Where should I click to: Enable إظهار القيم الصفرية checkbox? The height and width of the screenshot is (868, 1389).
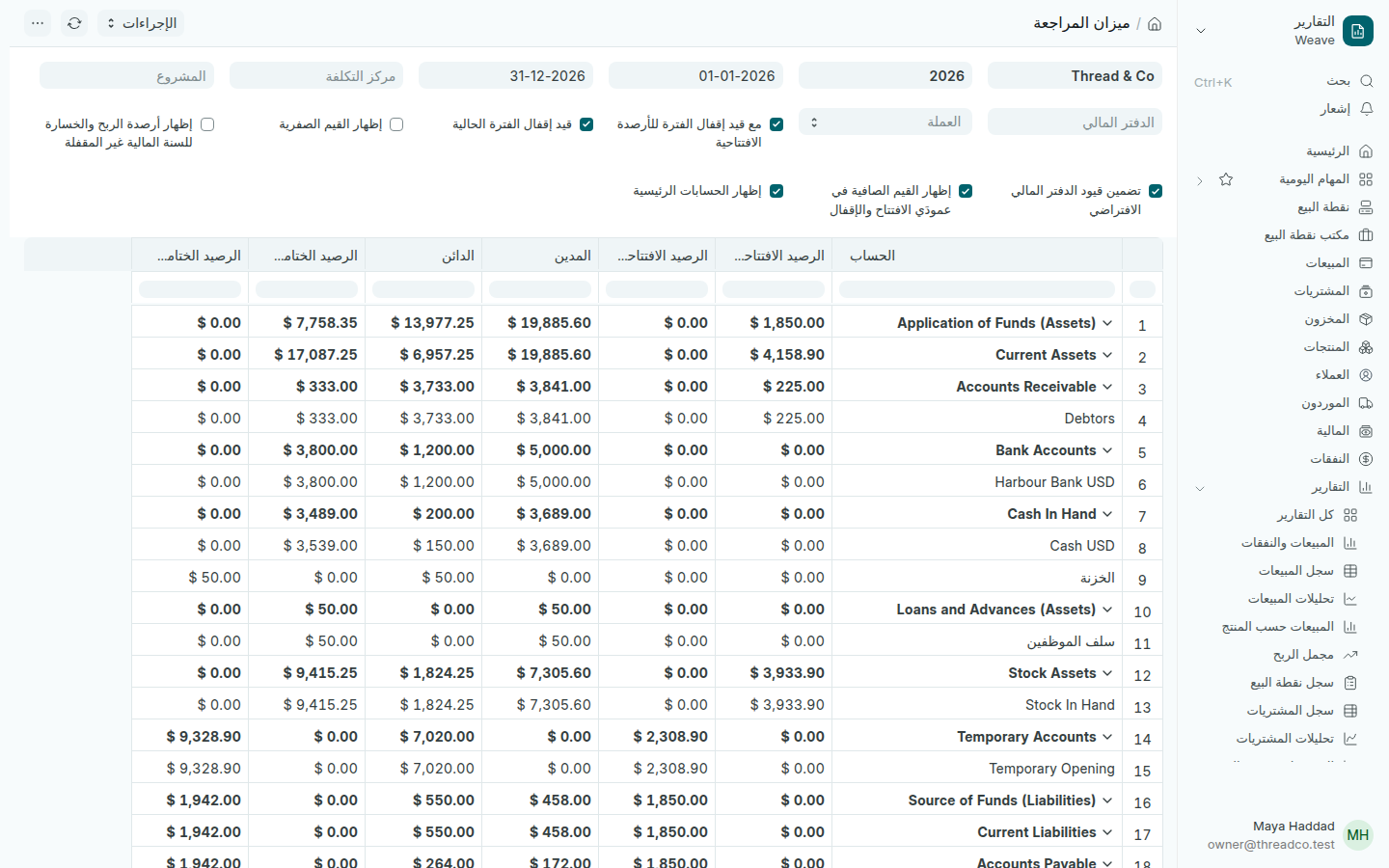tap(396, 124)
